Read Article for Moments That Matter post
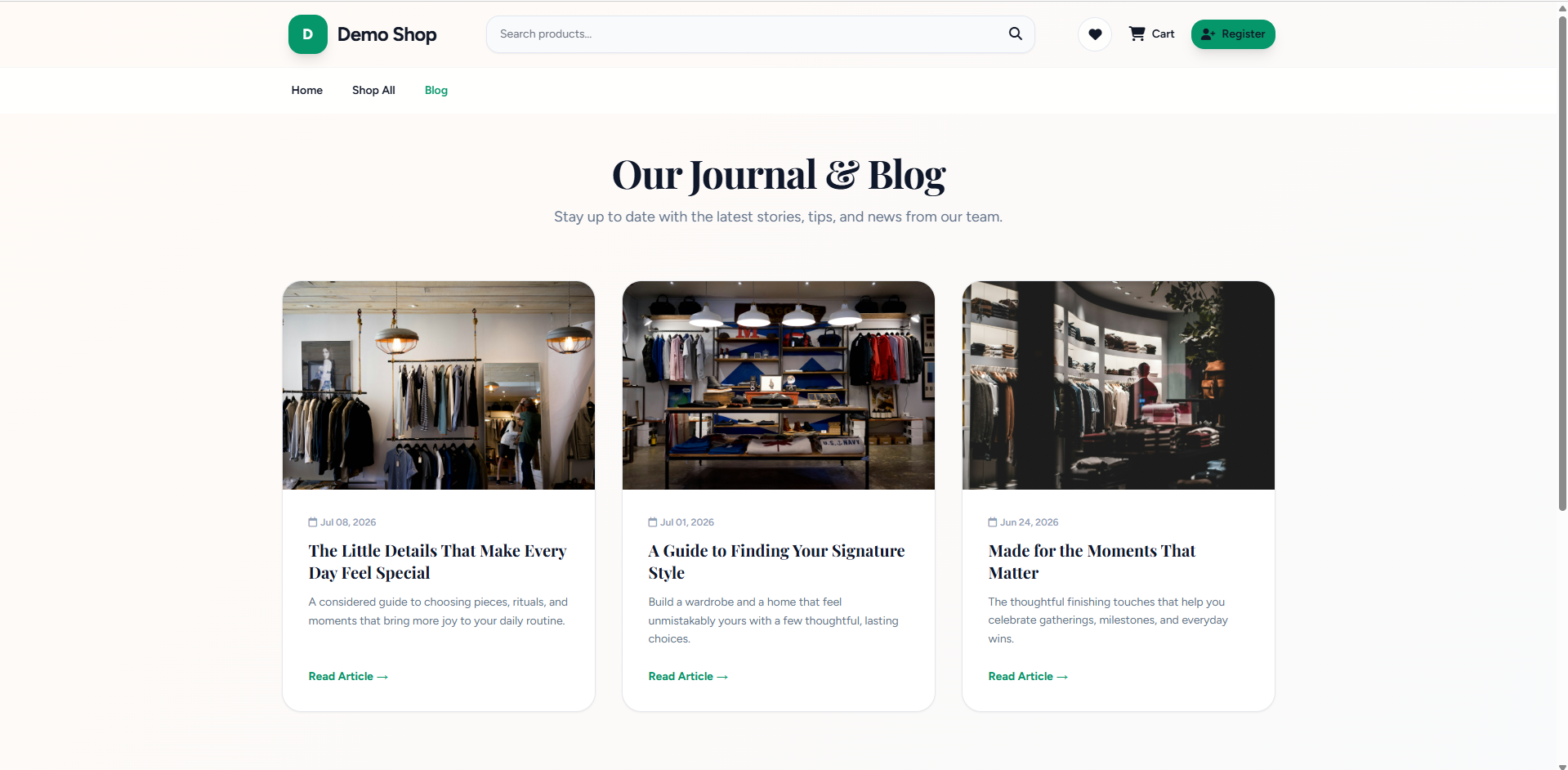This screenshot has height=770, width=1568. tap(1028, 676)
